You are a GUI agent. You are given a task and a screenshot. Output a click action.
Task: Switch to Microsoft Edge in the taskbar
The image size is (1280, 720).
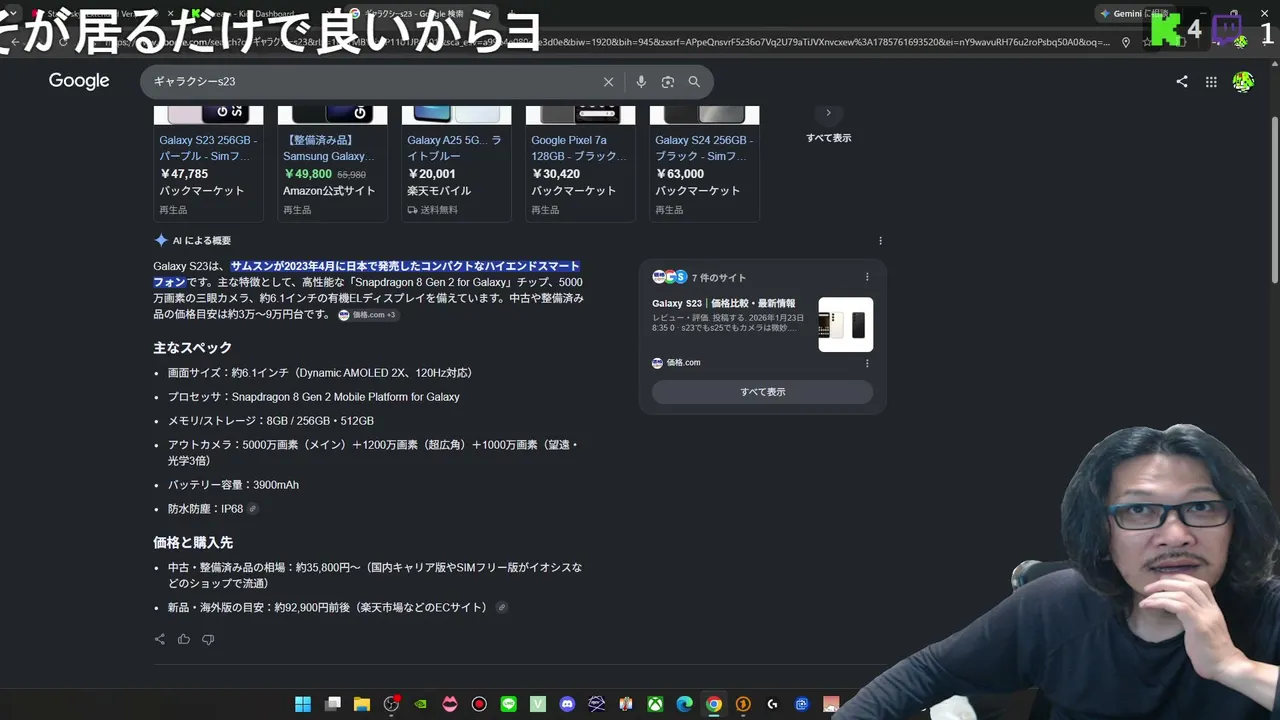click(684, 704)
